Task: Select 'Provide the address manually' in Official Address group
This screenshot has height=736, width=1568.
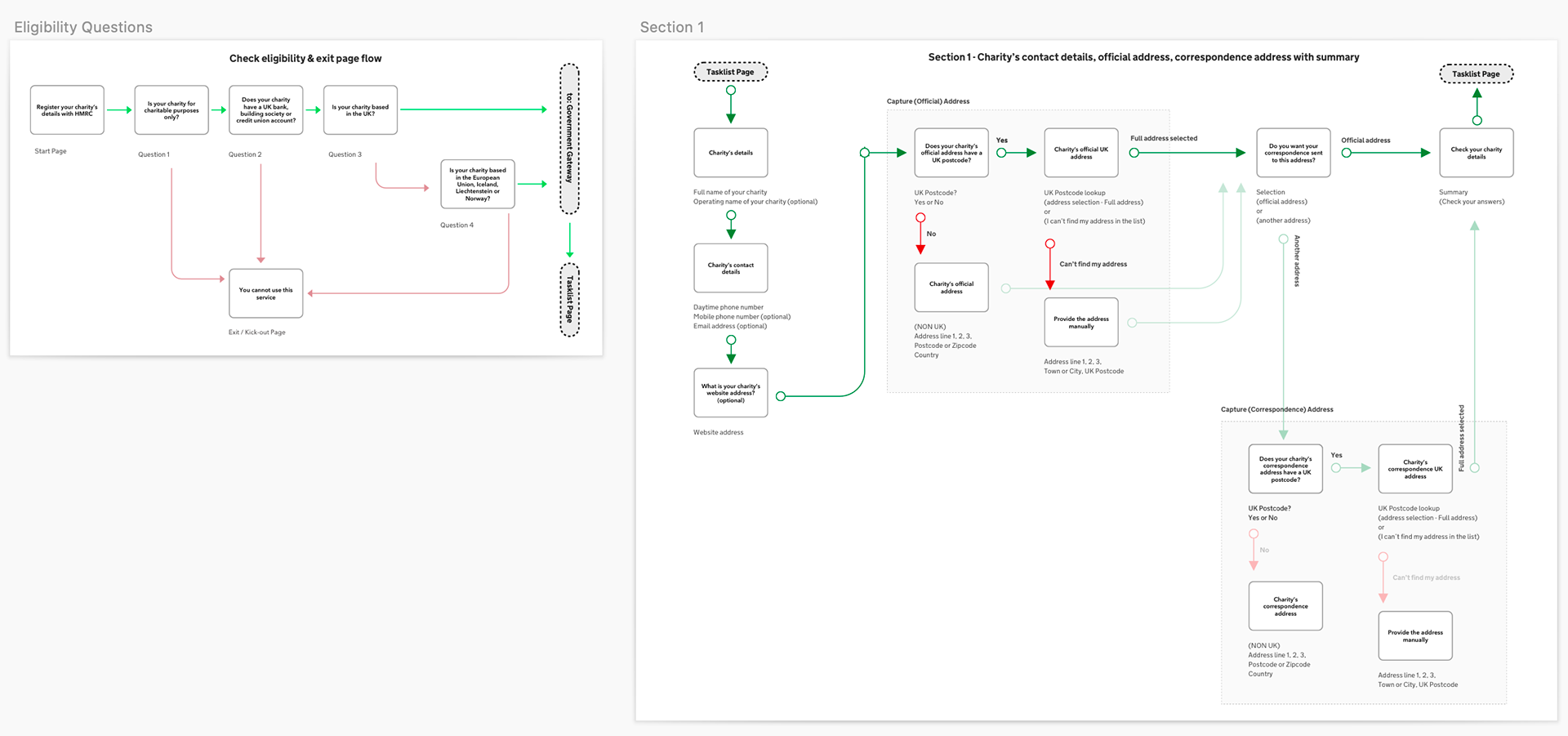Action: pos(1081,322)
